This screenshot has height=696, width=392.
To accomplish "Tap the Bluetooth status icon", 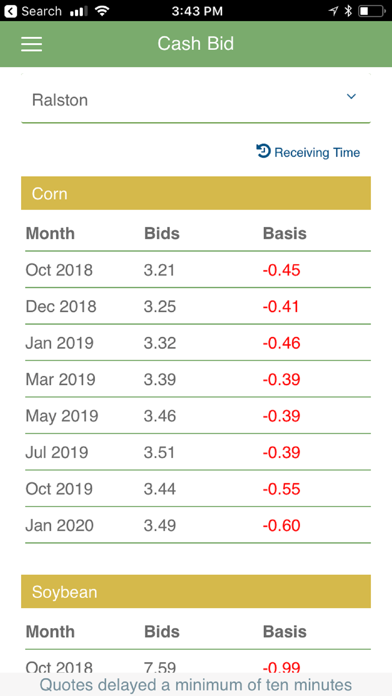I will tap(348, 11).
